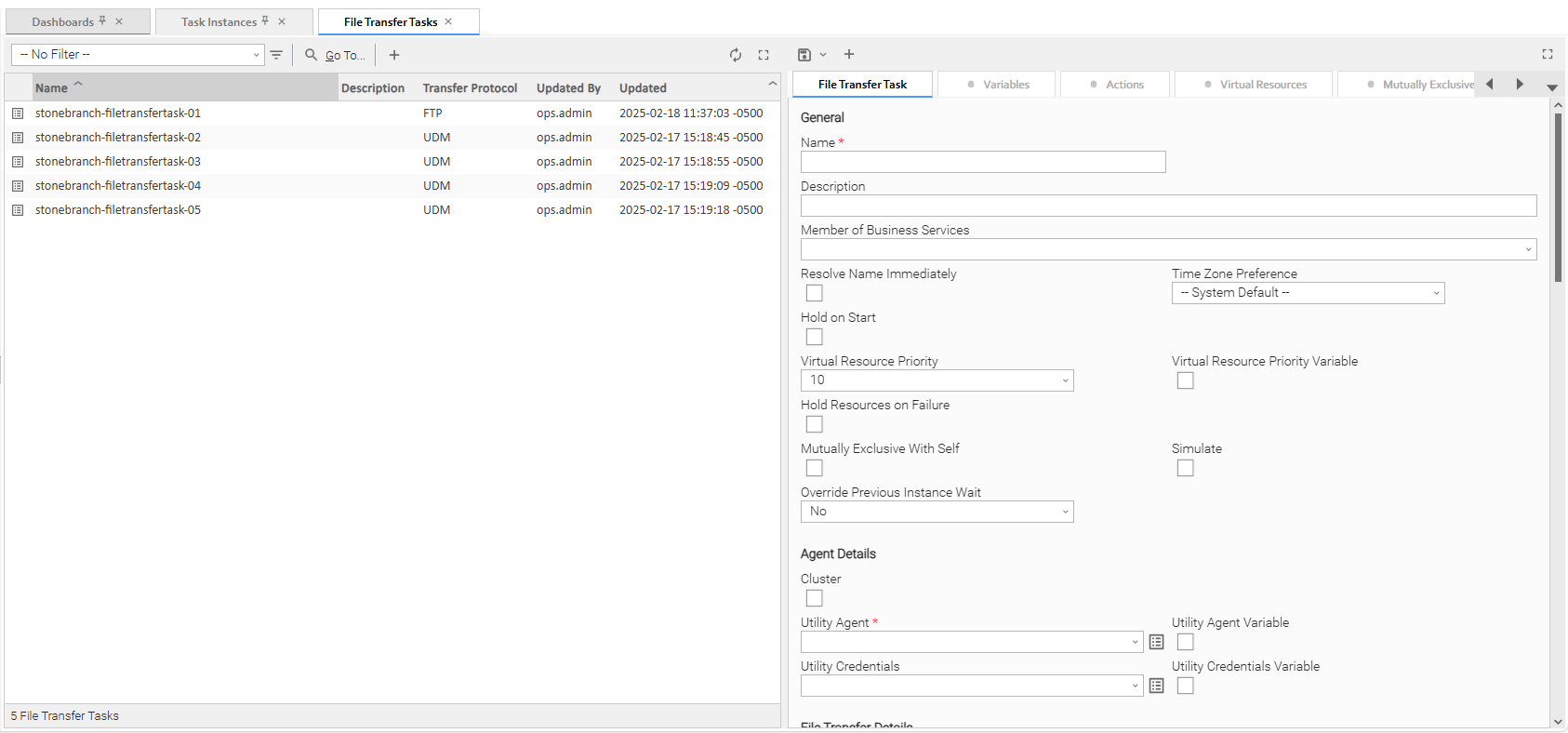This screenshot has height=733, width=1568.
Task: Open stonebranch-filetransfertask-01 record
Action: [118, 113]
